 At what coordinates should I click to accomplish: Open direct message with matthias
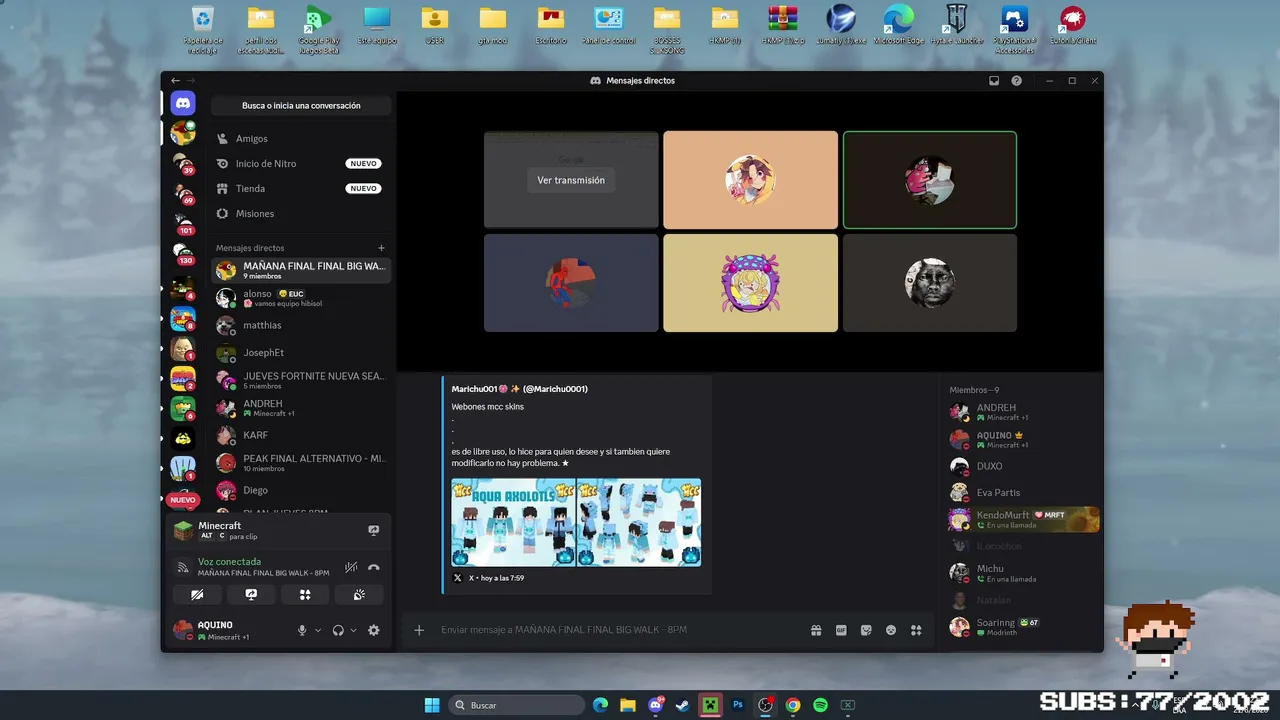(301, 325)
